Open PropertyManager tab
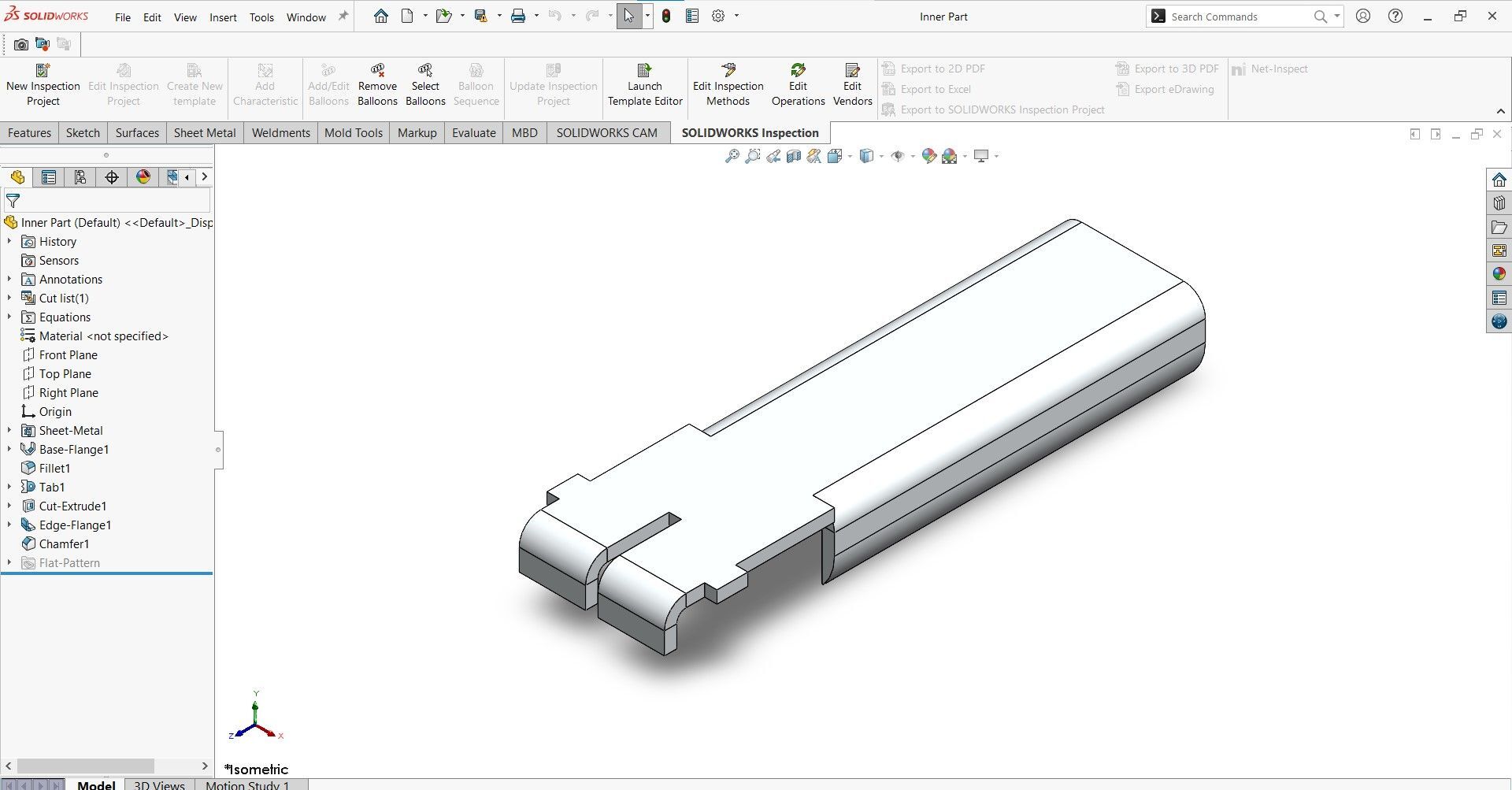This screenshot has height=790, width=1512. tap(49, 177)
